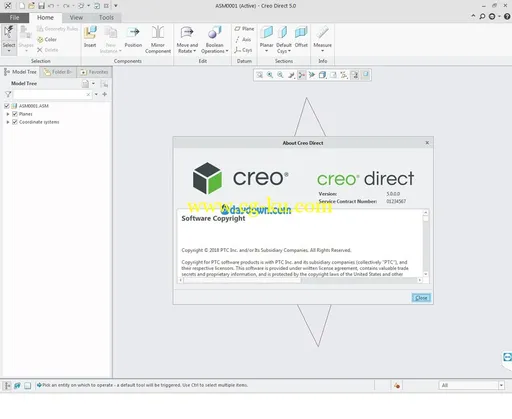Create a datum Axis
The width and height of the screenshot is (512, 419).
(243, 39)
